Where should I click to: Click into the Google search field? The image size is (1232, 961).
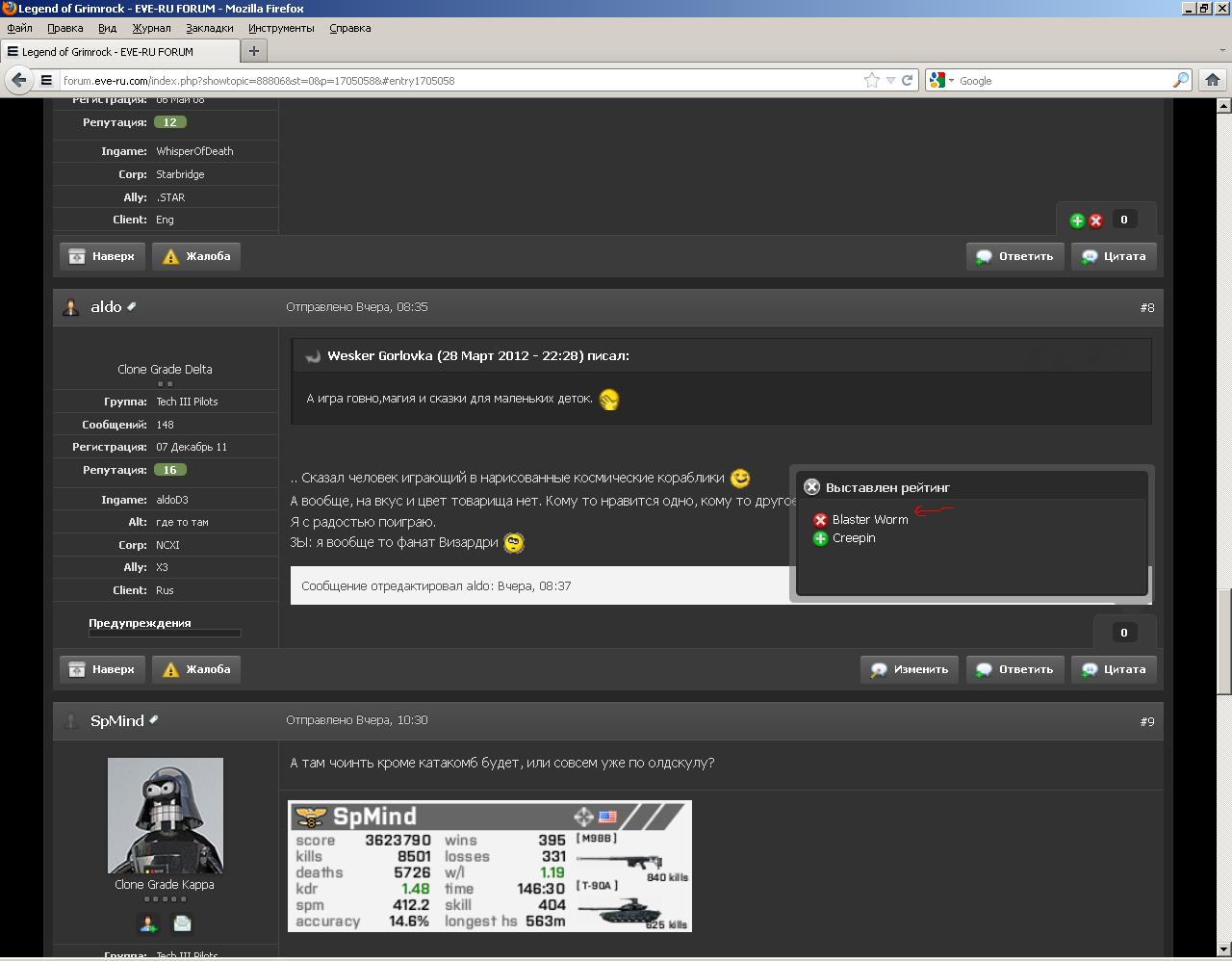1065,81
